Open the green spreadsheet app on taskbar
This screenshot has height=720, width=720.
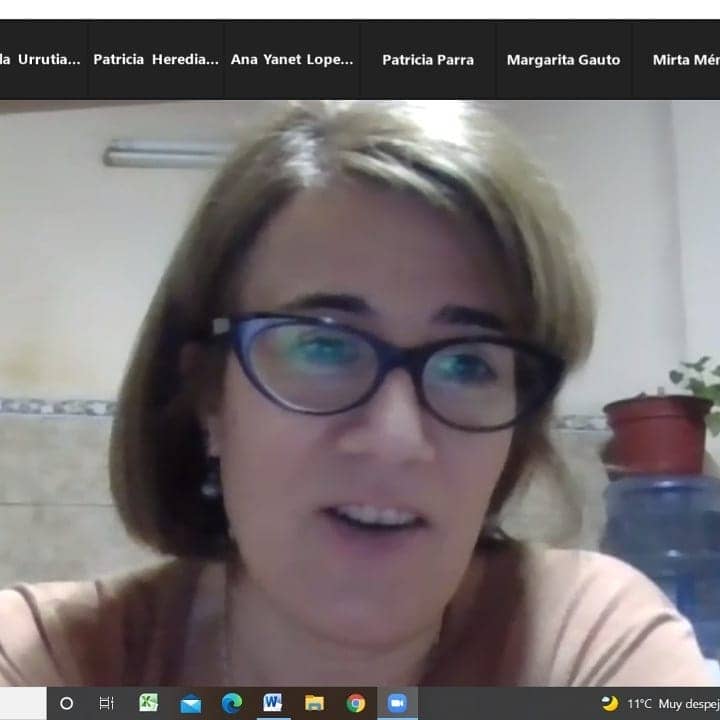[x=148, y=703]
